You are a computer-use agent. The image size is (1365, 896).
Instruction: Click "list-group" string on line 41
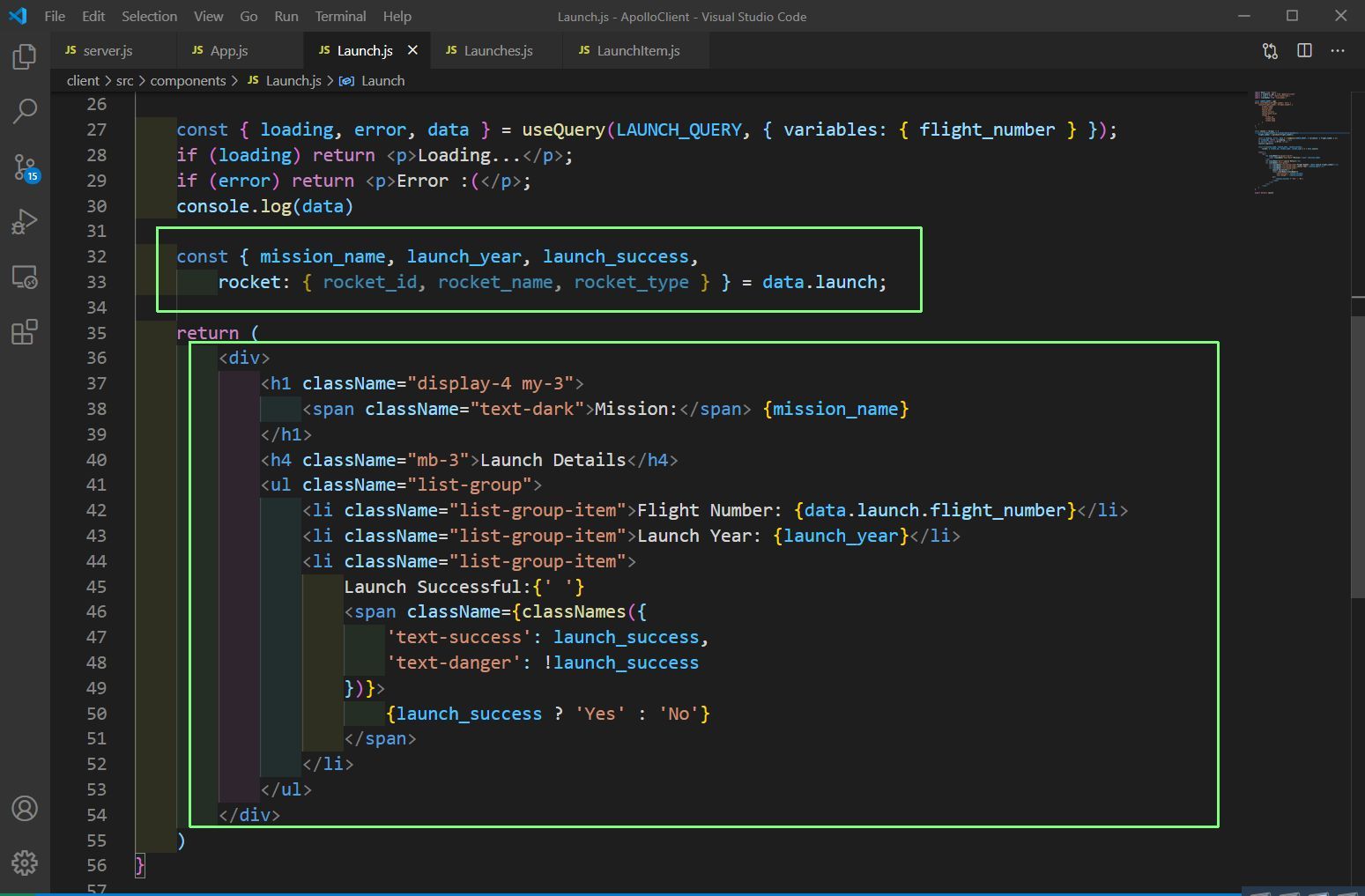tap(469, 485)
